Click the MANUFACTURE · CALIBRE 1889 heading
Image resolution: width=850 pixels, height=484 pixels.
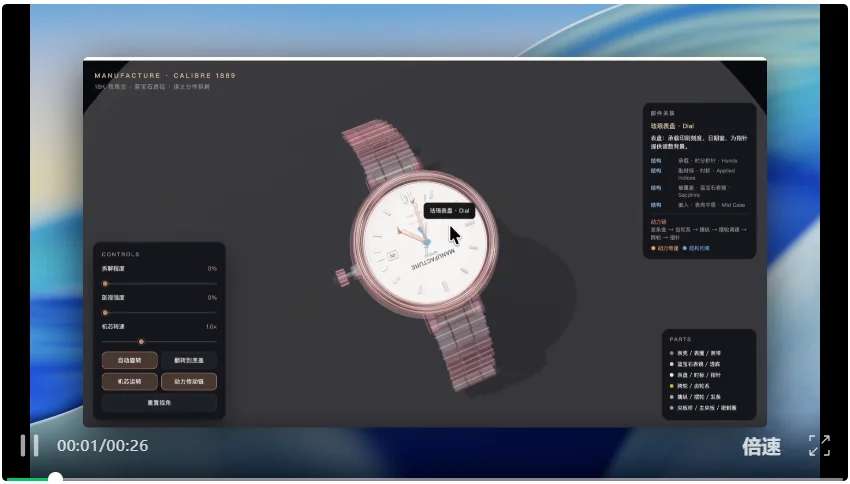(165, 75)
